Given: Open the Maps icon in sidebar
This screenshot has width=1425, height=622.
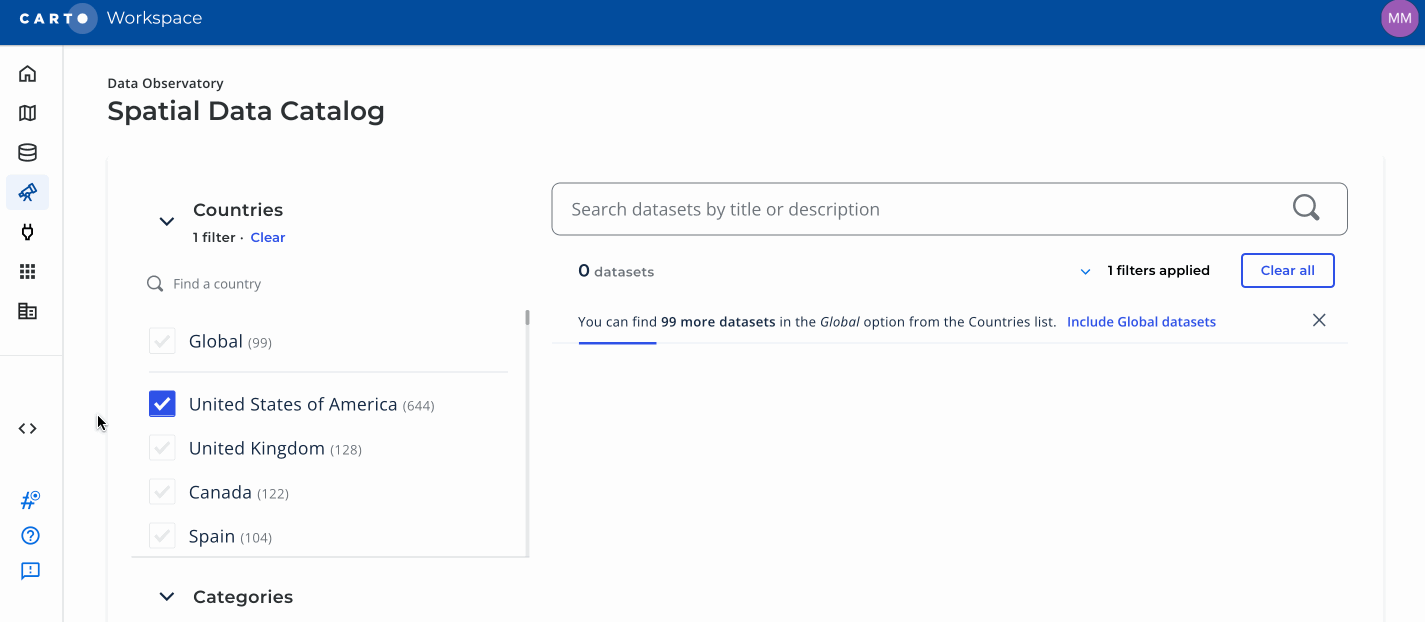Looking at the screenshot, I should [28, 113].
